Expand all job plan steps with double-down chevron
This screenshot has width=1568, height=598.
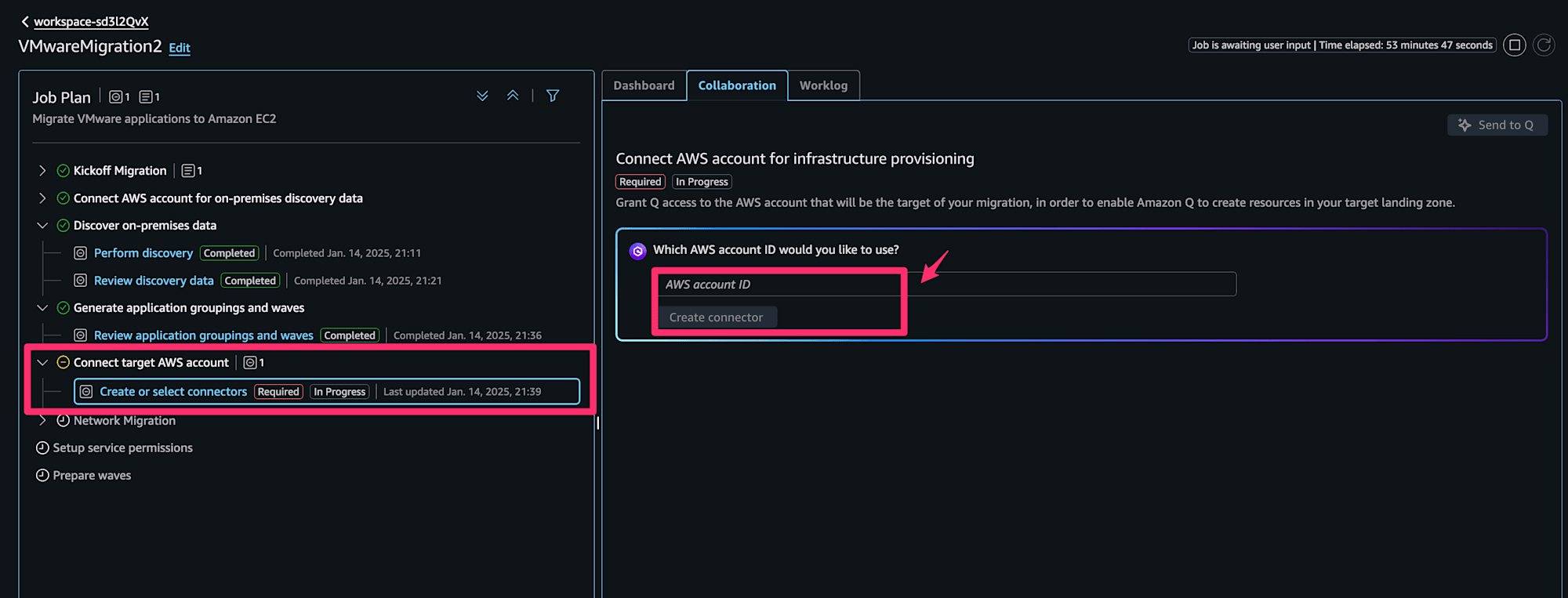[482, 96]
